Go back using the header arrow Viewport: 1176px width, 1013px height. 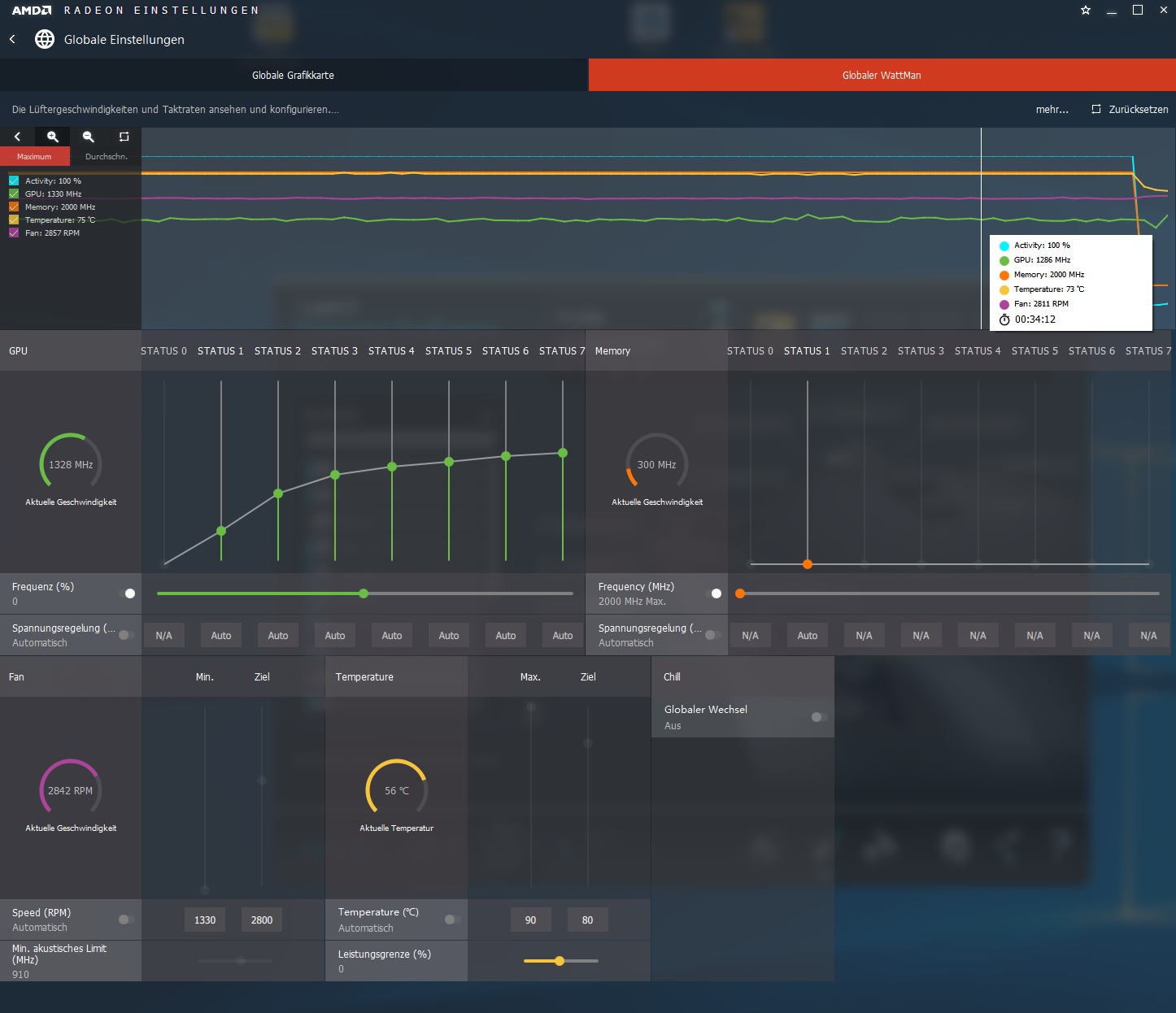point(12,39)
